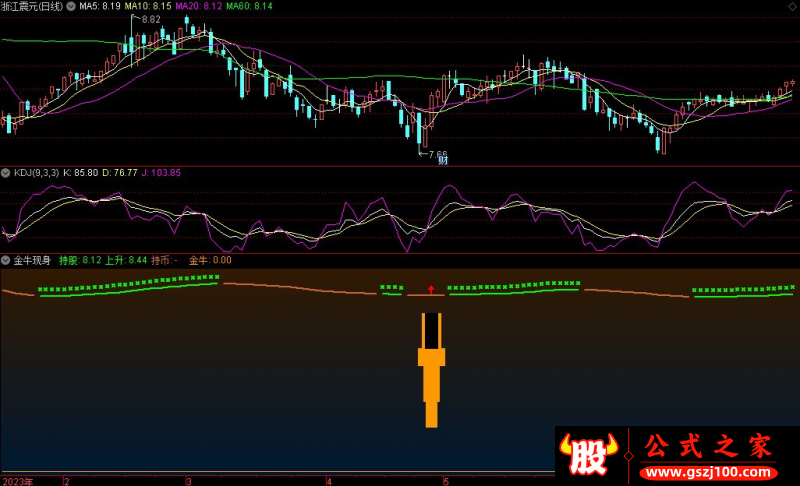Click the MA10 moving average label
800x486 pixels.
coord(148,6)
